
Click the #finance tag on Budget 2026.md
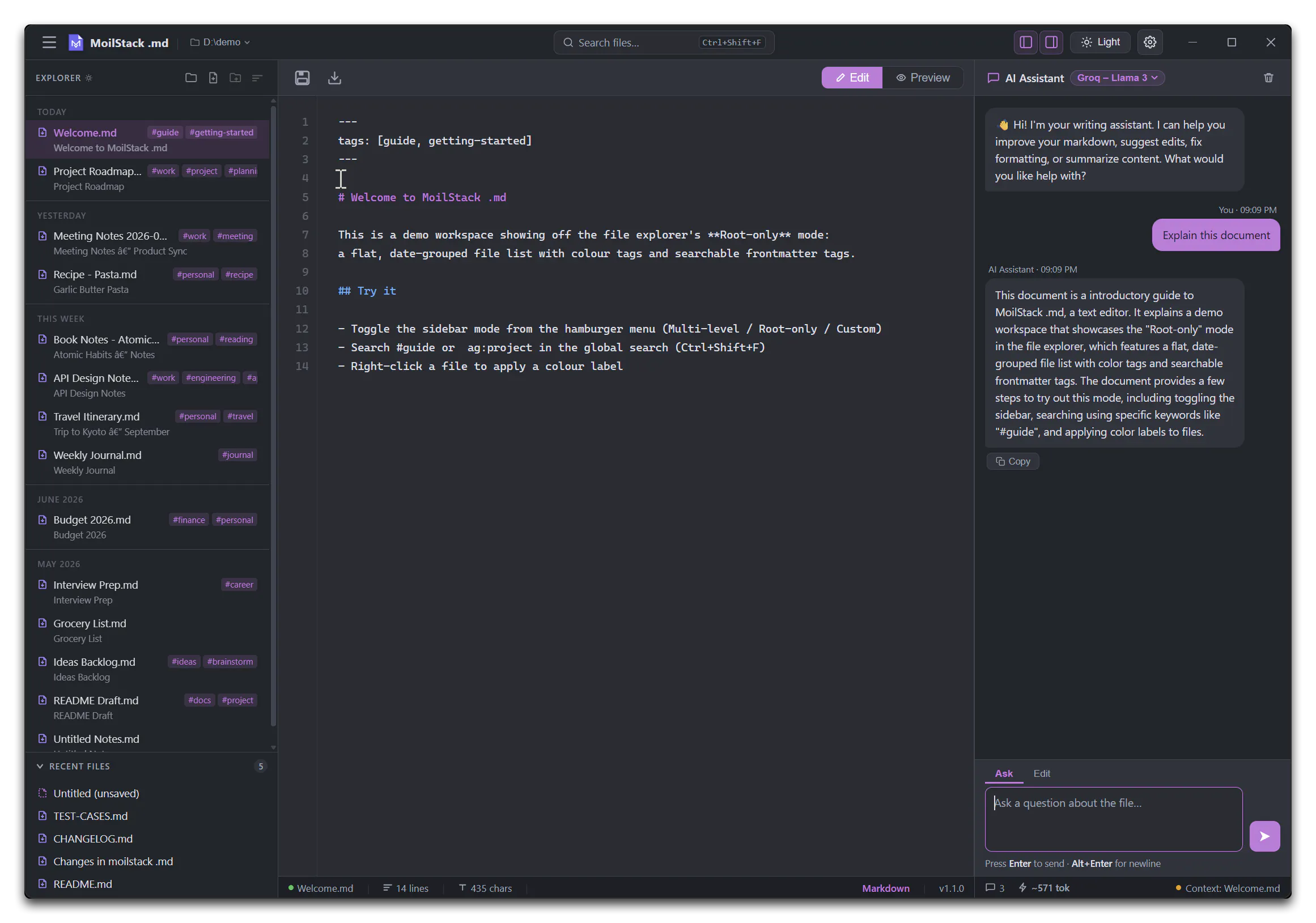(x=189, y=520)
